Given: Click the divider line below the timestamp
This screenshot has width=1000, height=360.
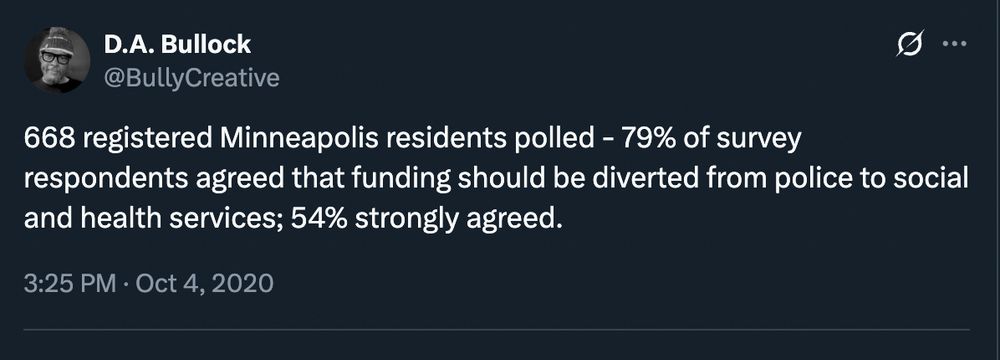Looking at the screenshot, I should click(x=497, y=330).
